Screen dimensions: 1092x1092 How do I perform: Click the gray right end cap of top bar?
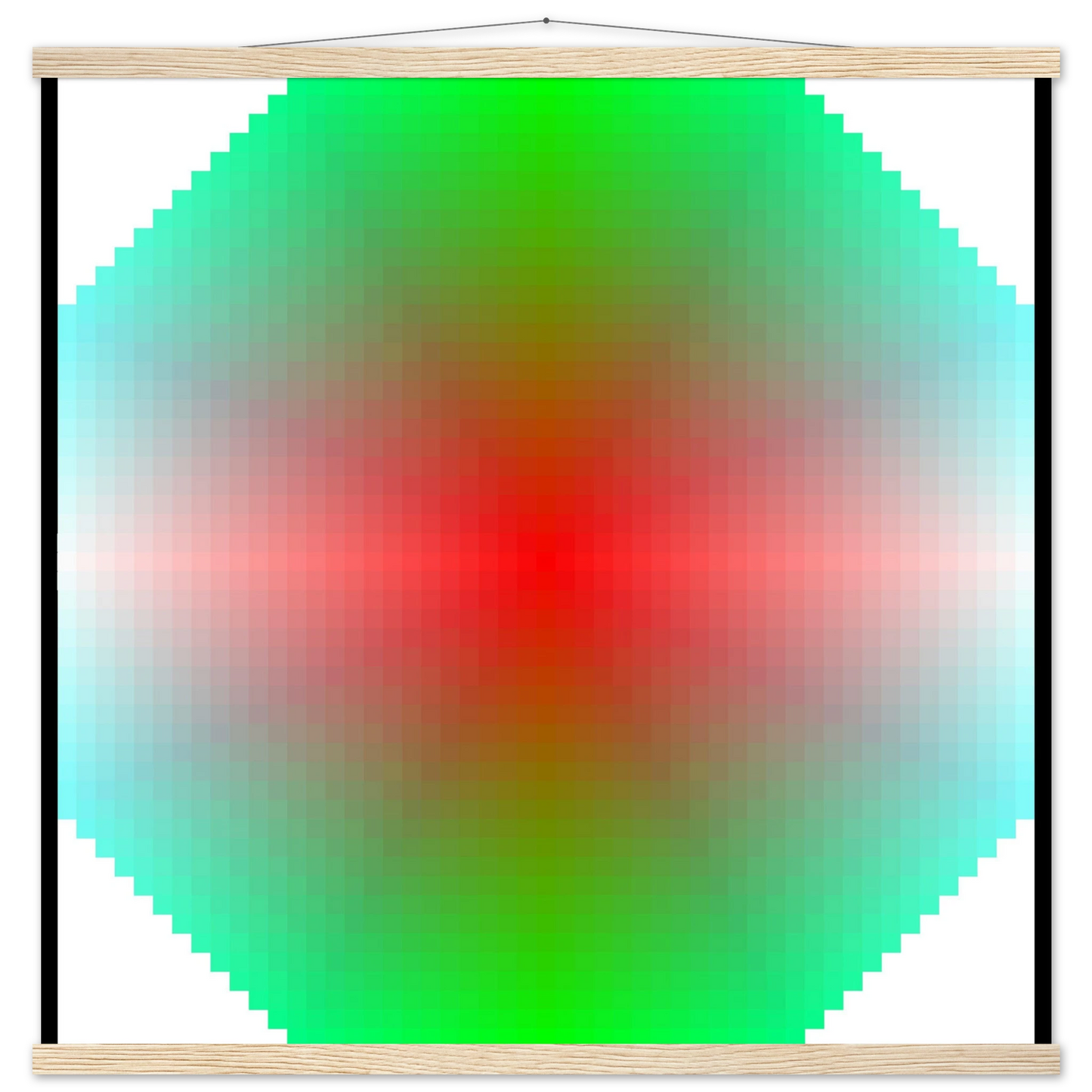pos(1066,61)
